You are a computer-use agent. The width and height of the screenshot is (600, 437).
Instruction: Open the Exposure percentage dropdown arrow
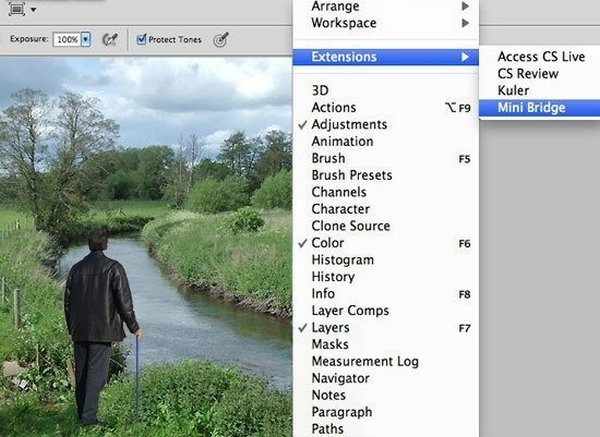(86, 39)
